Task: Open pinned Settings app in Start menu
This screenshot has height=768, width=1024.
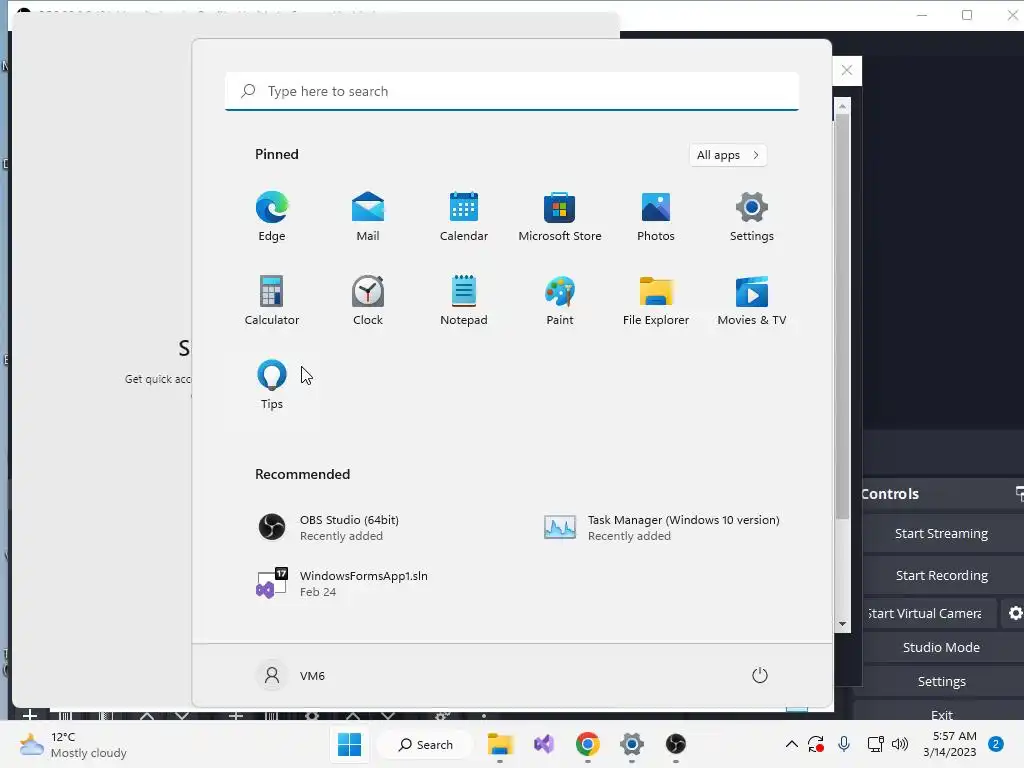Action: pyautogui.click(x=752, y=216)
